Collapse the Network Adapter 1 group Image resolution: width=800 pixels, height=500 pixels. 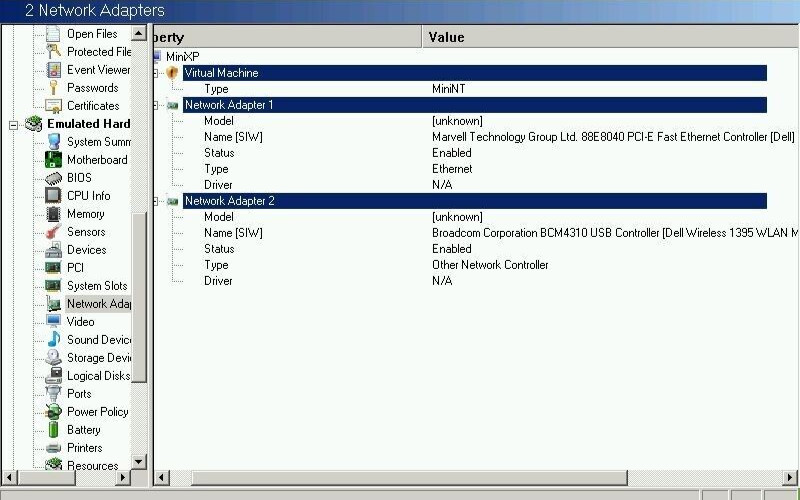156,106
